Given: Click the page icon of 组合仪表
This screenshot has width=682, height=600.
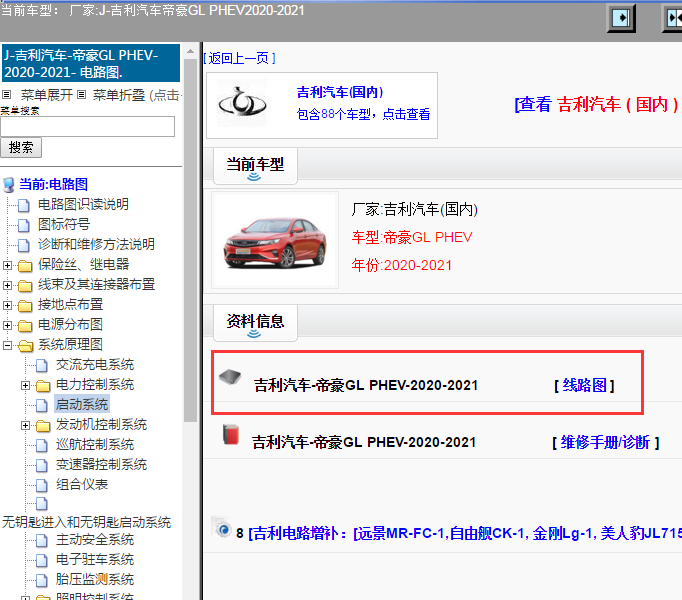Looking at the screenshot, I should coord(42,485).
